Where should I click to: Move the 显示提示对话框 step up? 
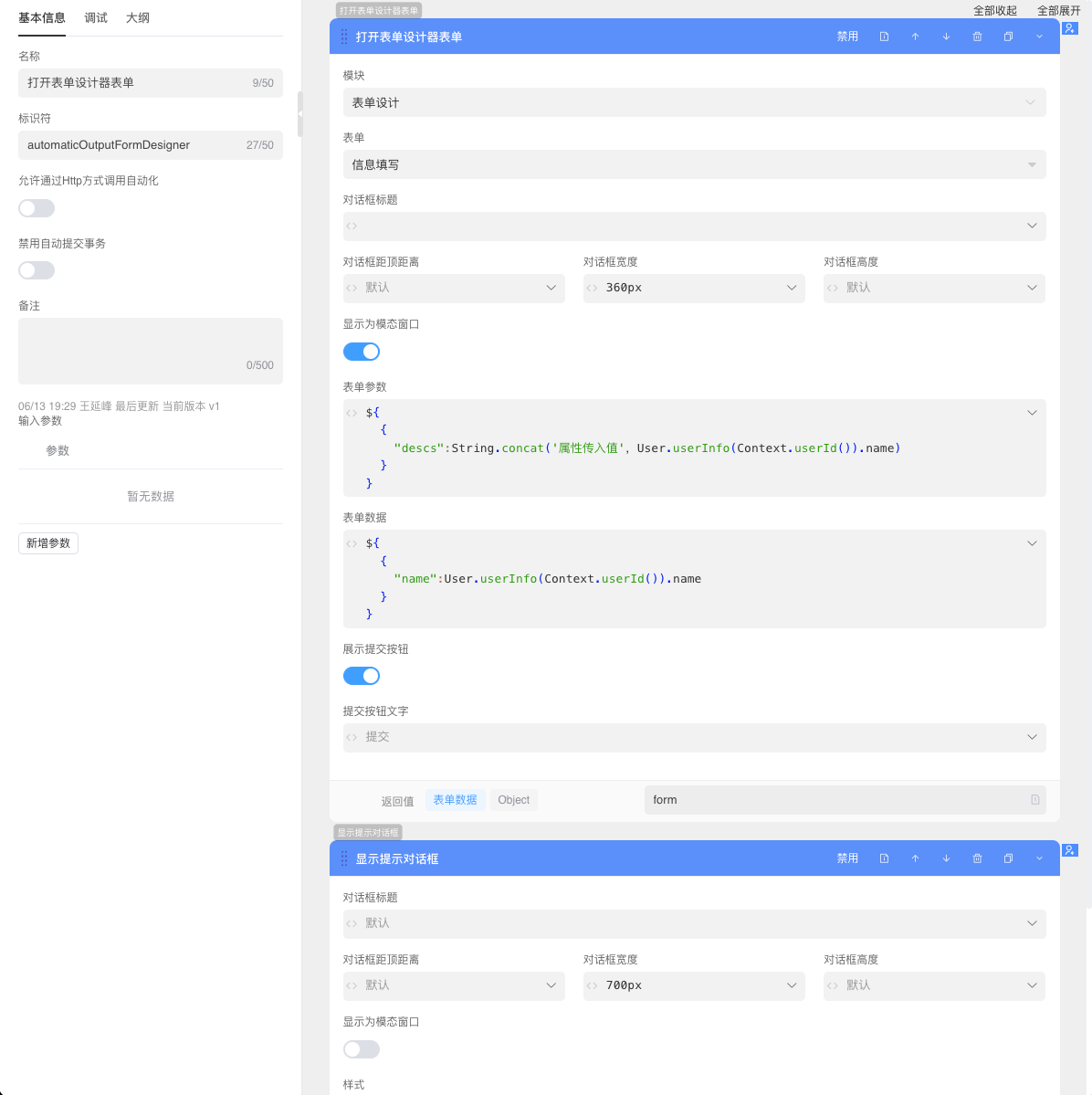(x=915, y=858)
